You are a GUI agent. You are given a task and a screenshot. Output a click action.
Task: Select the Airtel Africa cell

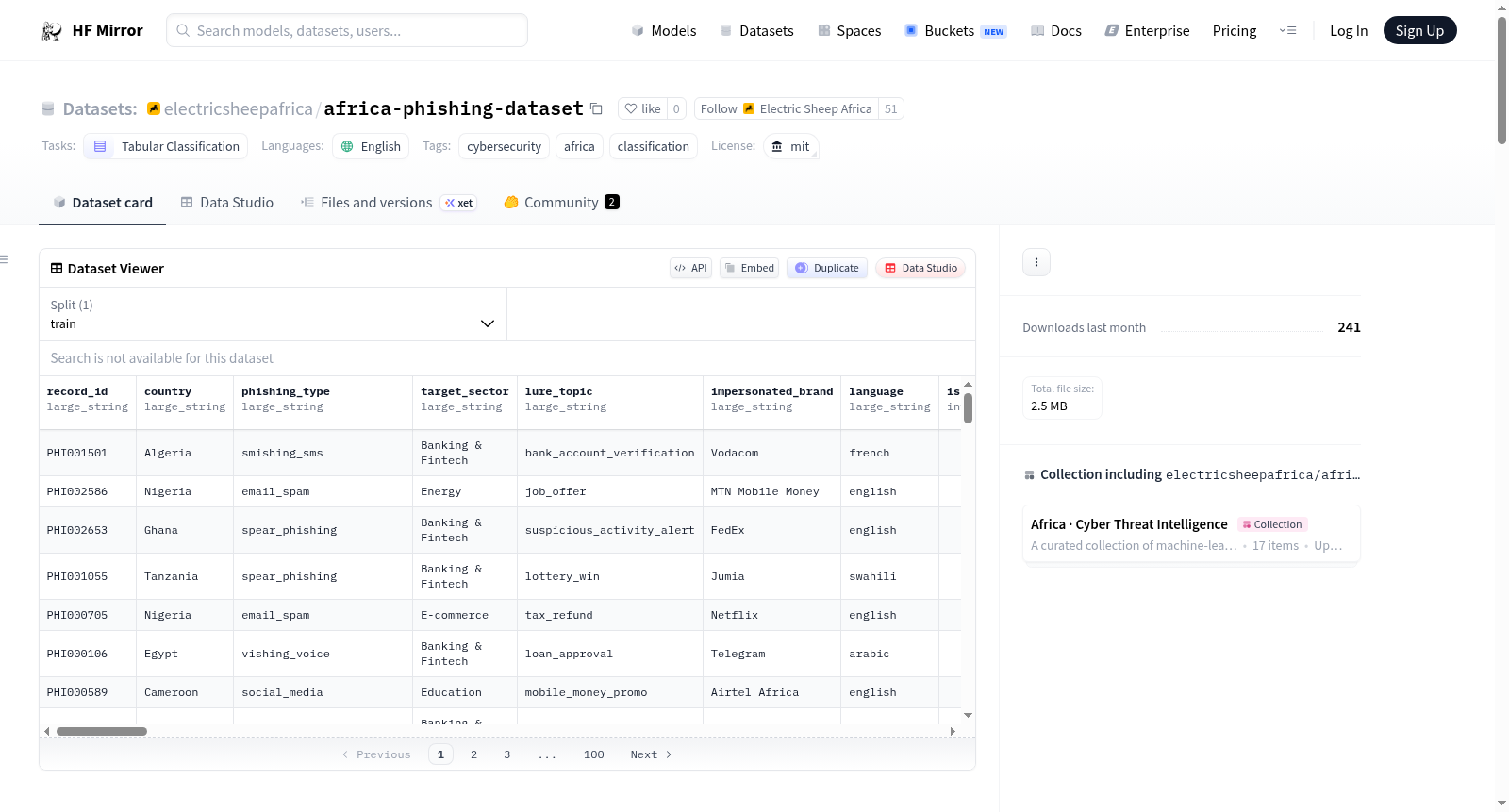(x=772, y=692)
